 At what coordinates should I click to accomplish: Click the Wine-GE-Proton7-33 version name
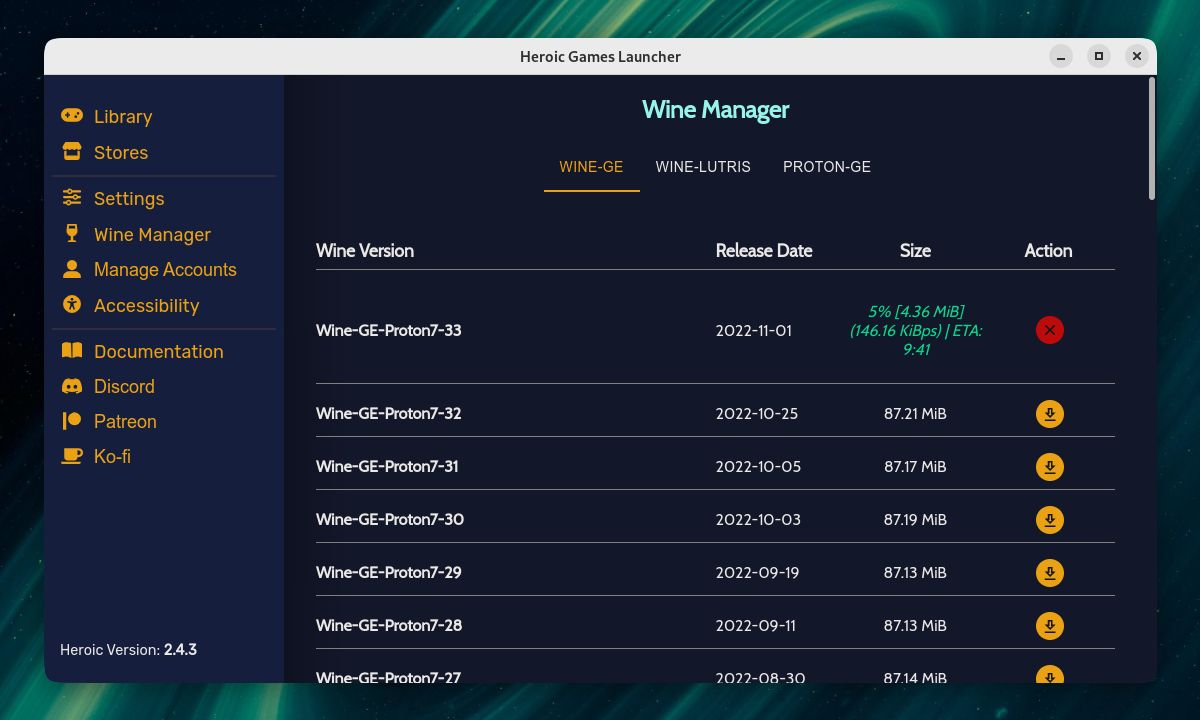pyautogui.click(x=389, y=330)
